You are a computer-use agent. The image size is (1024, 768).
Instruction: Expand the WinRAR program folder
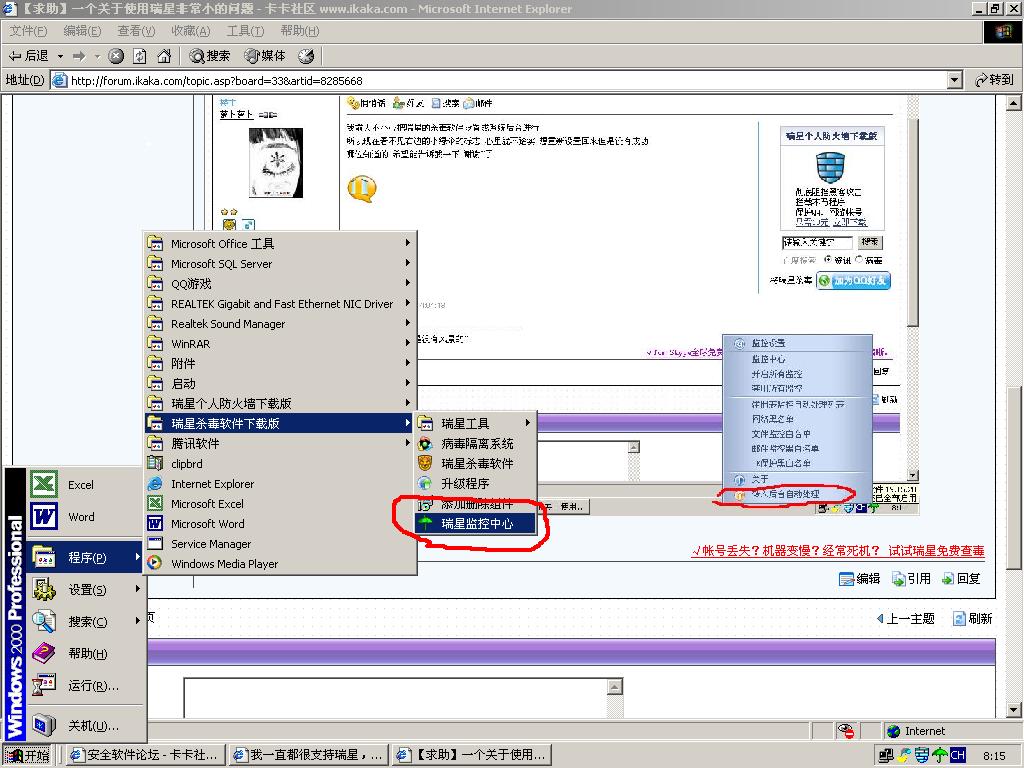pos(281,344)
